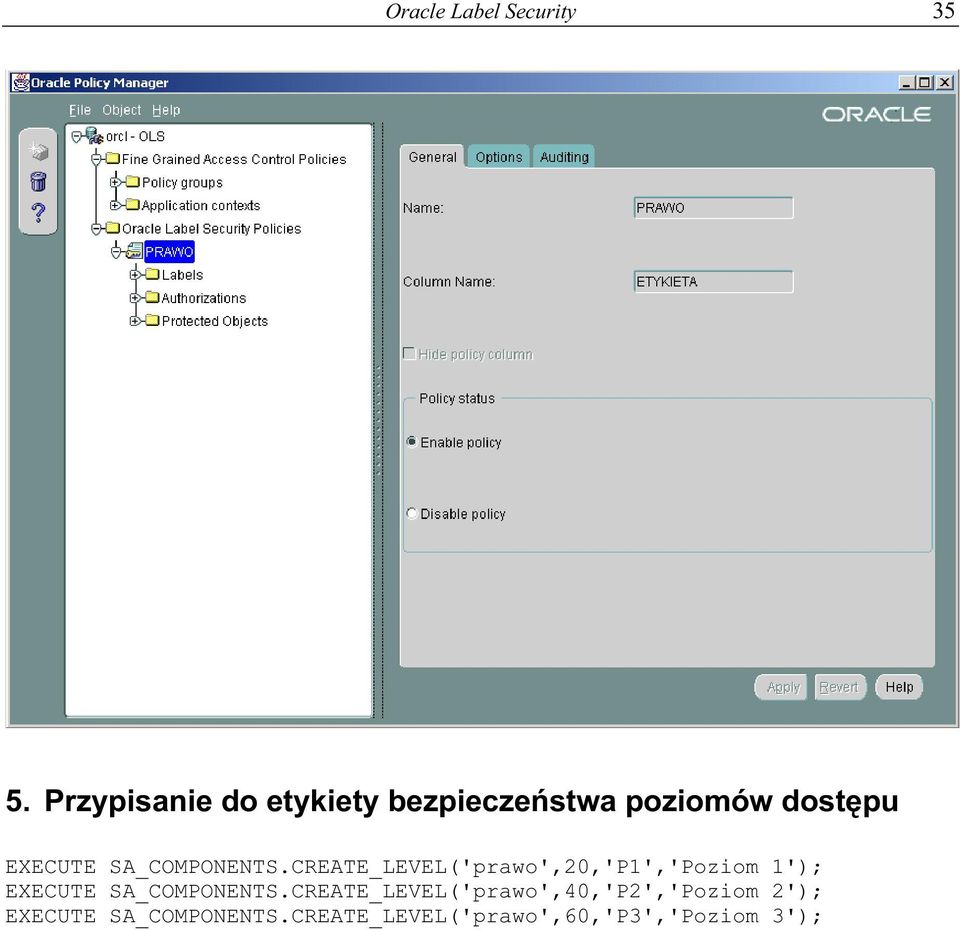Click the Fine Grained Access Control folder icon
Screen dimensions: 960x930
coord(113,159)
